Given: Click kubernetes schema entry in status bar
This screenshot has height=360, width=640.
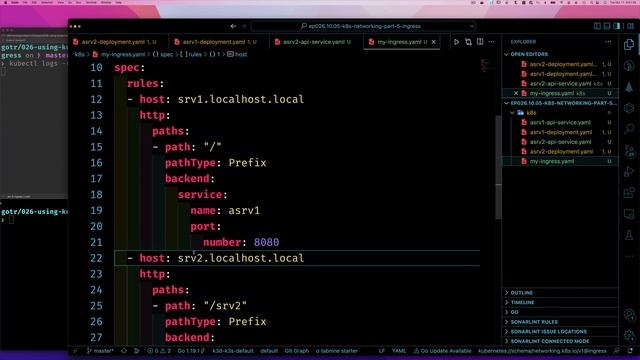Looking at the screenshot, I should tap(542, 351).
